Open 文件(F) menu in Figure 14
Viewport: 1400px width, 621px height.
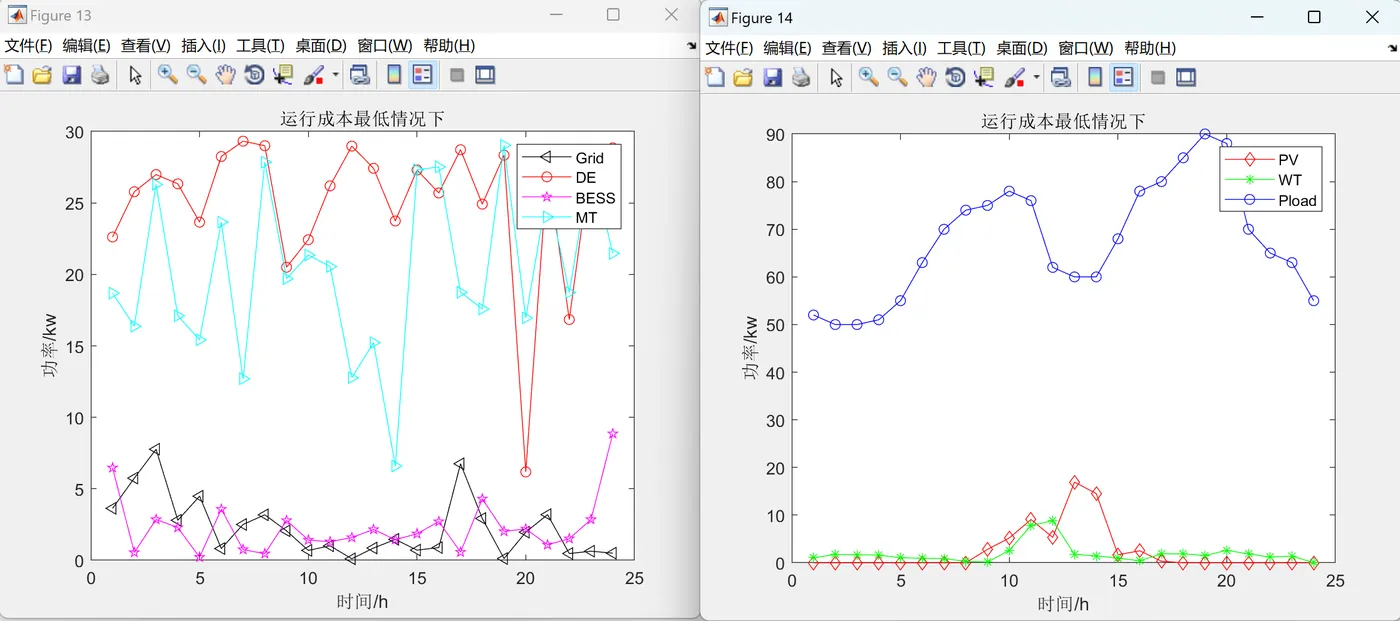coord(729,48)
